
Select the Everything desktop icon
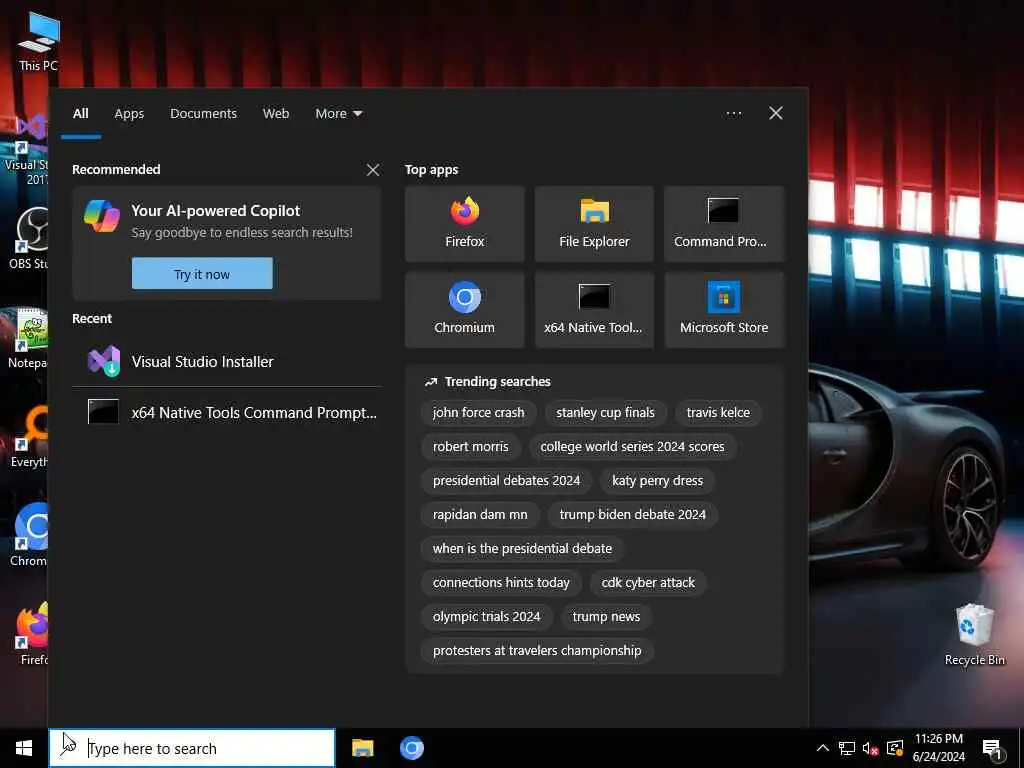pyautogui.click(x=29, y=436)
